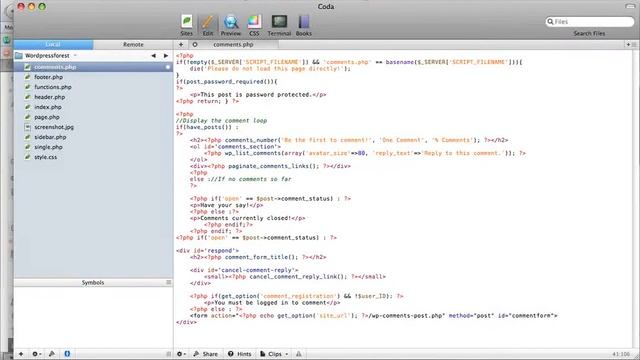Image resolution: width=640 pixels, height=360 pixels.
Task: Select comments.php in the file list
Action: click(93, 67)
